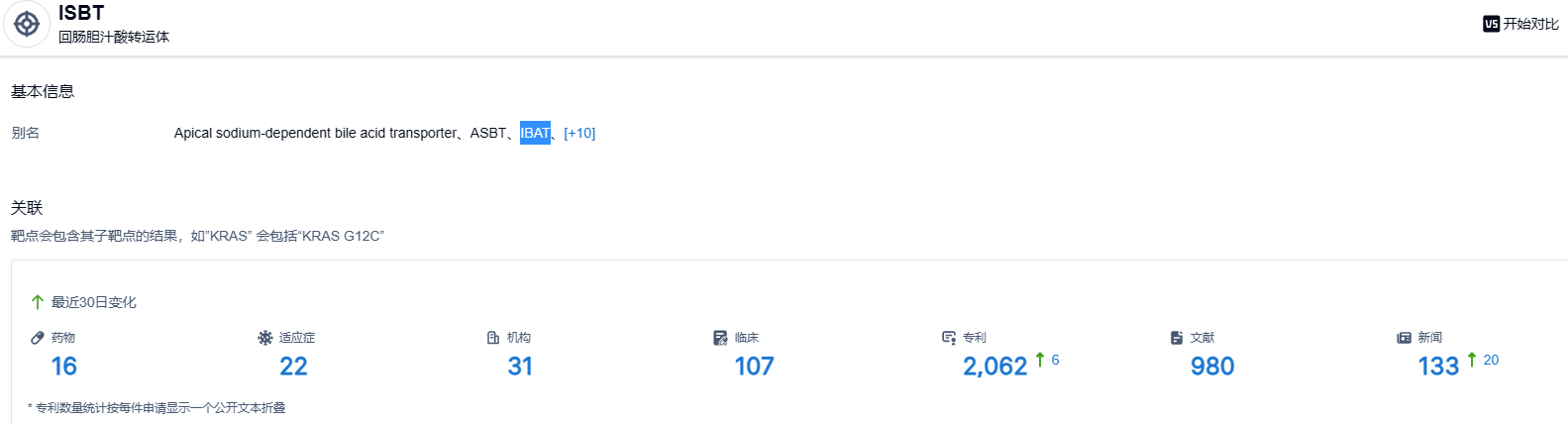The height and width of the screenshot is (423, 1568).
Task: Click the indications virus icon
Action: click(265, 338)
